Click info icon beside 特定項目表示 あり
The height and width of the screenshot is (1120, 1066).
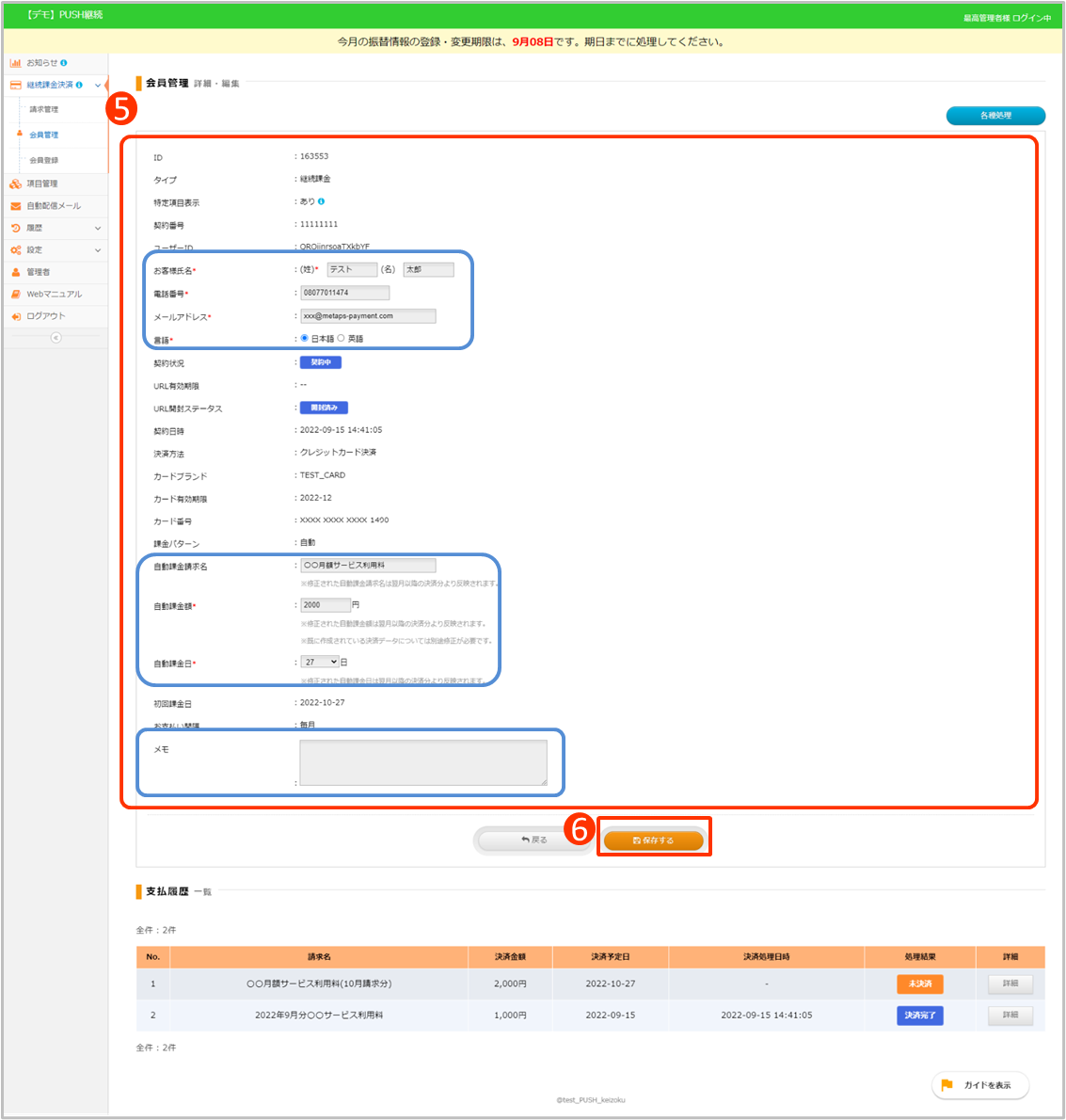[x=321, y=201]
